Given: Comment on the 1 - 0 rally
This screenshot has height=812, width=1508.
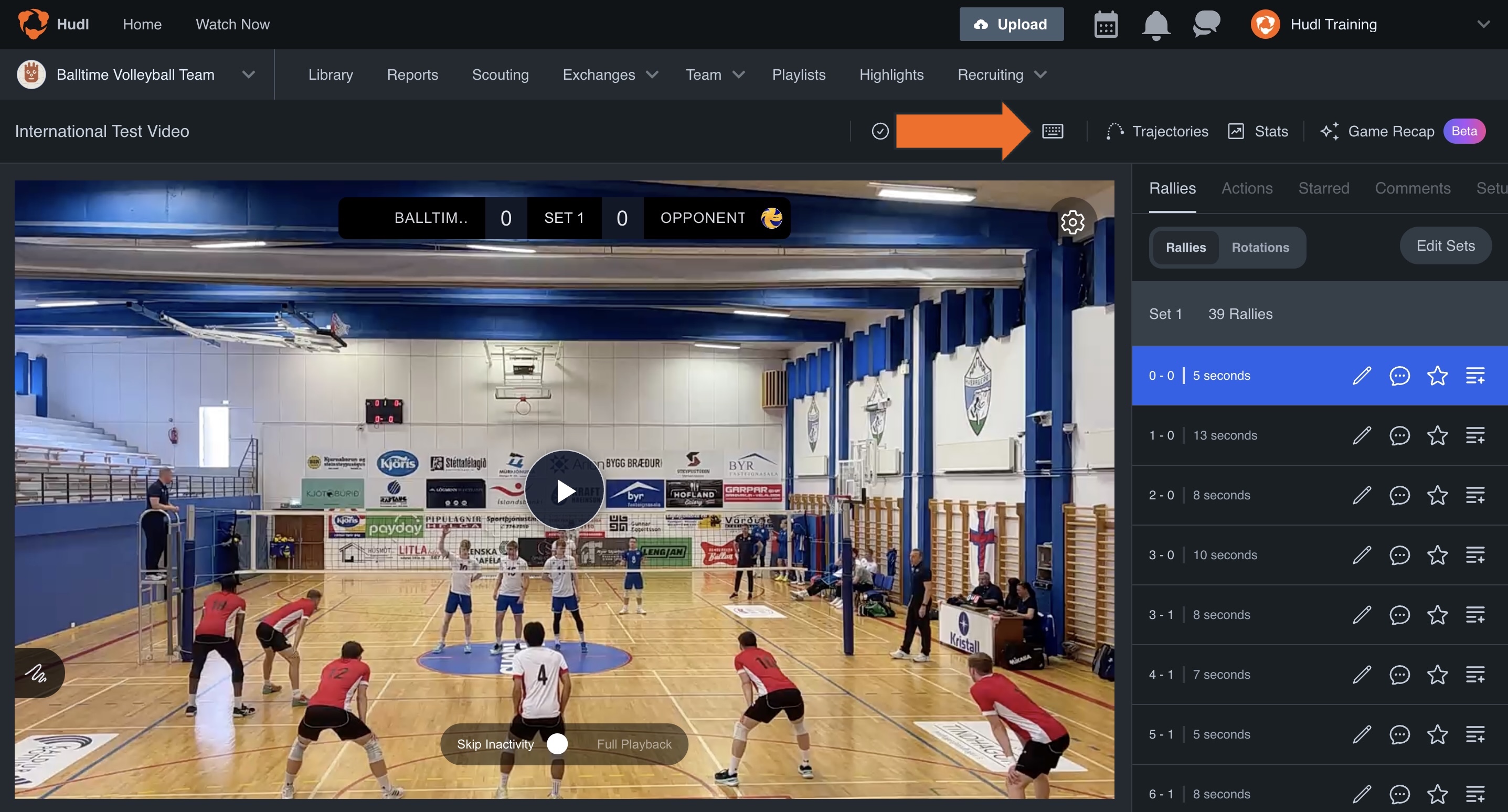Looking at the screenshot, I should tap(1399, 435).
